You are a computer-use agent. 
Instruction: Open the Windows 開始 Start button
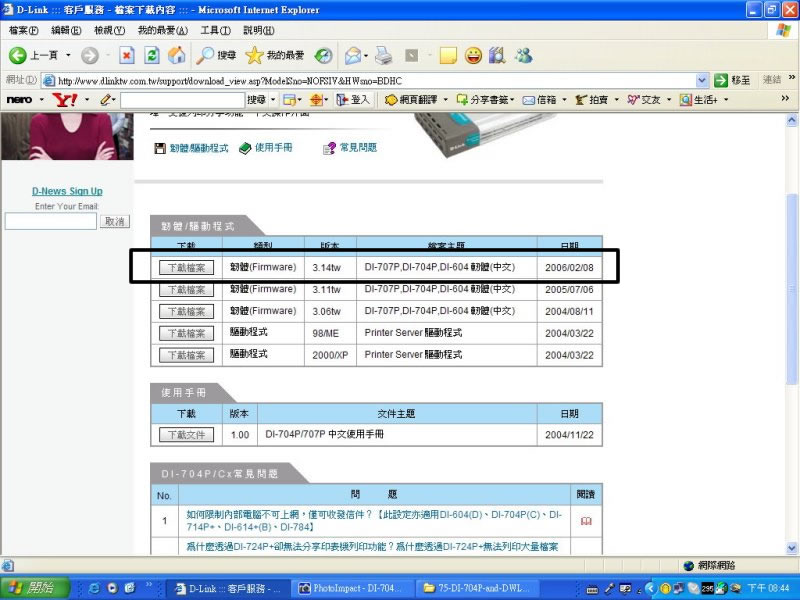(x=35, y=588)
